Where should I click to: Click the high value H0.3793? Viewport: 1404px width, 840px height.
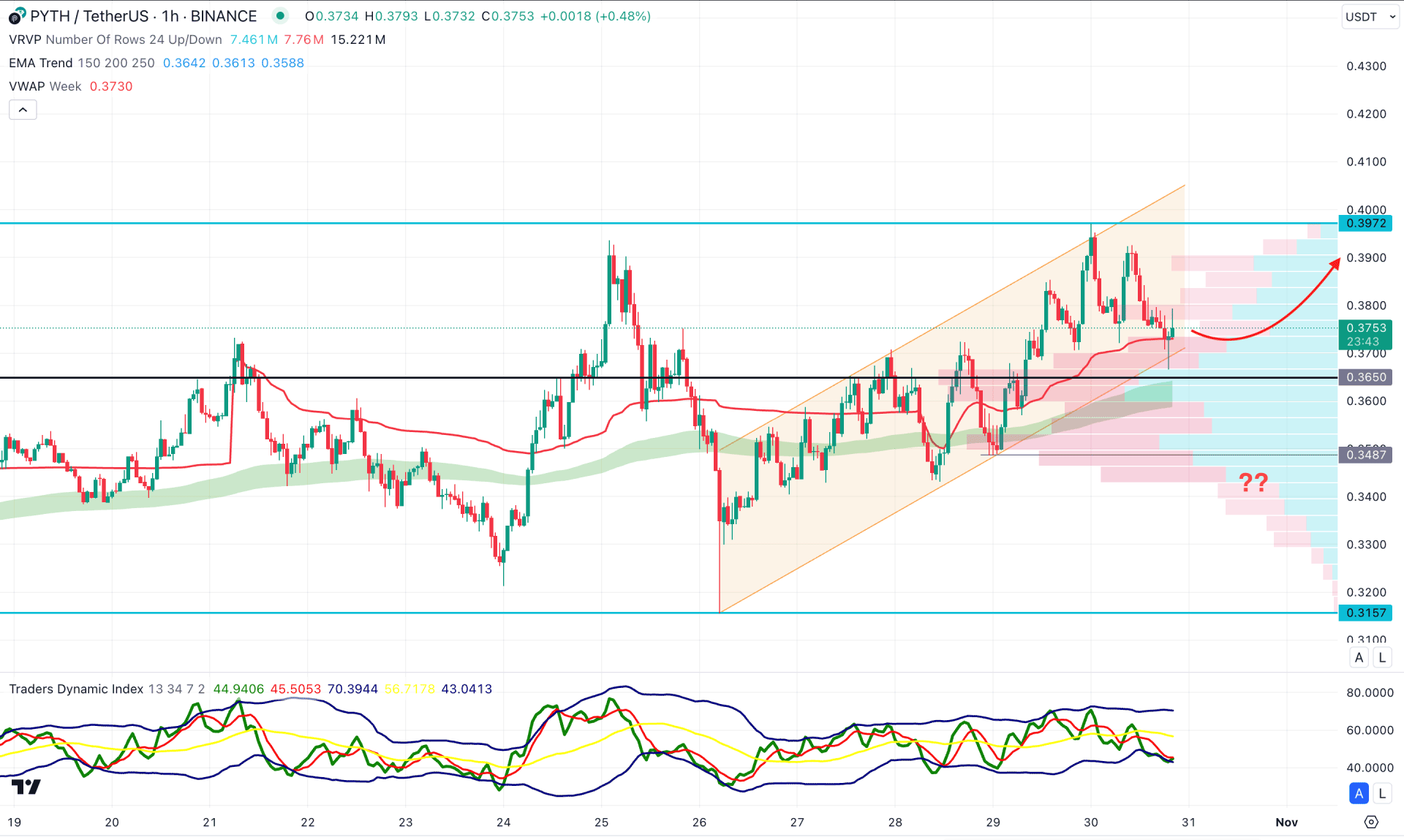coord(391,16)
